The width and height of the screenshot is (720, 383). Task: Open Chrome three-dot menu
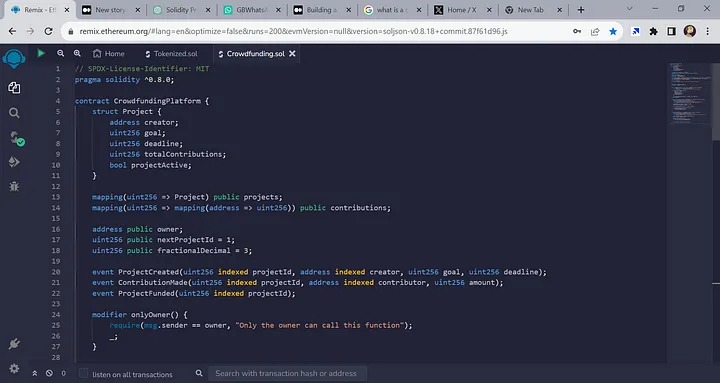(x=708, y=31)
